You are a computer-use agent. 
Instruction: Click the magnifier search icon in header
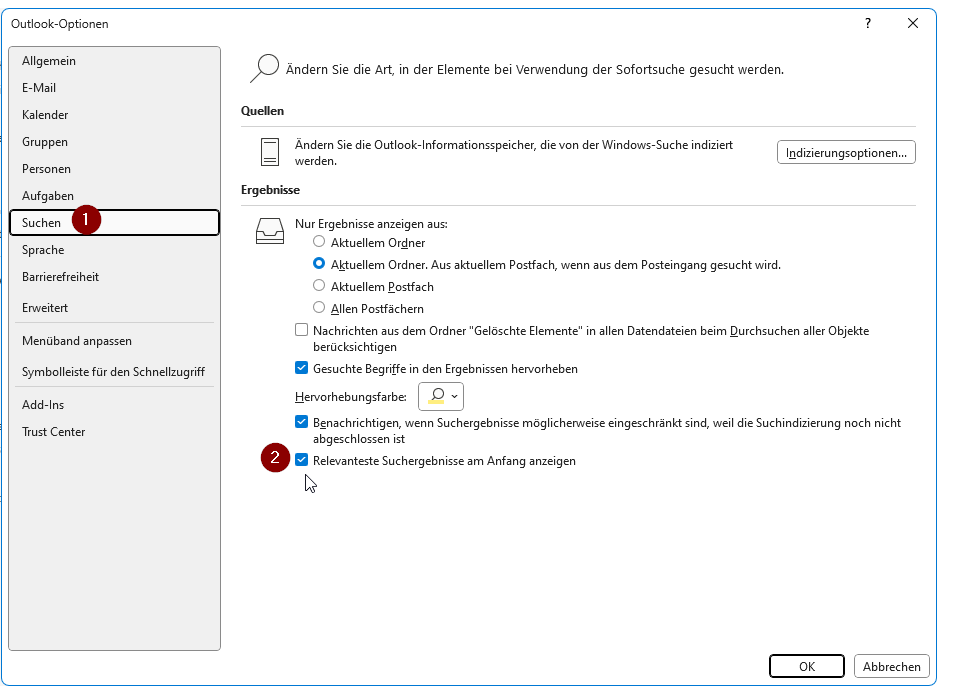tap(264, 68)
